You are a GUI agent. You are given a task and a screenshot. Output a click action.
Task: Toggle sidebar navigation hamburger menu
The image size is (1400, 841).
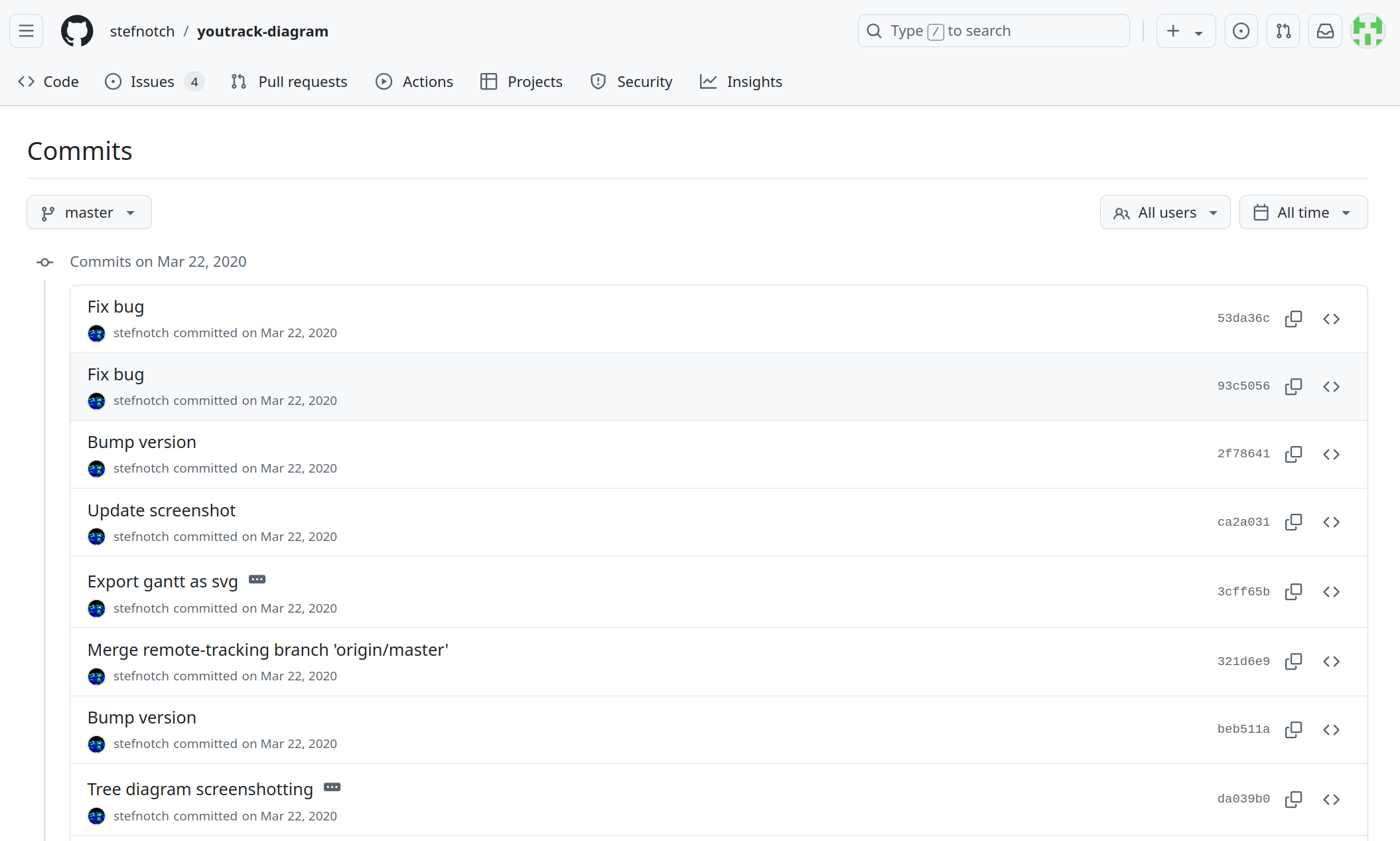(x=26, y=31)
